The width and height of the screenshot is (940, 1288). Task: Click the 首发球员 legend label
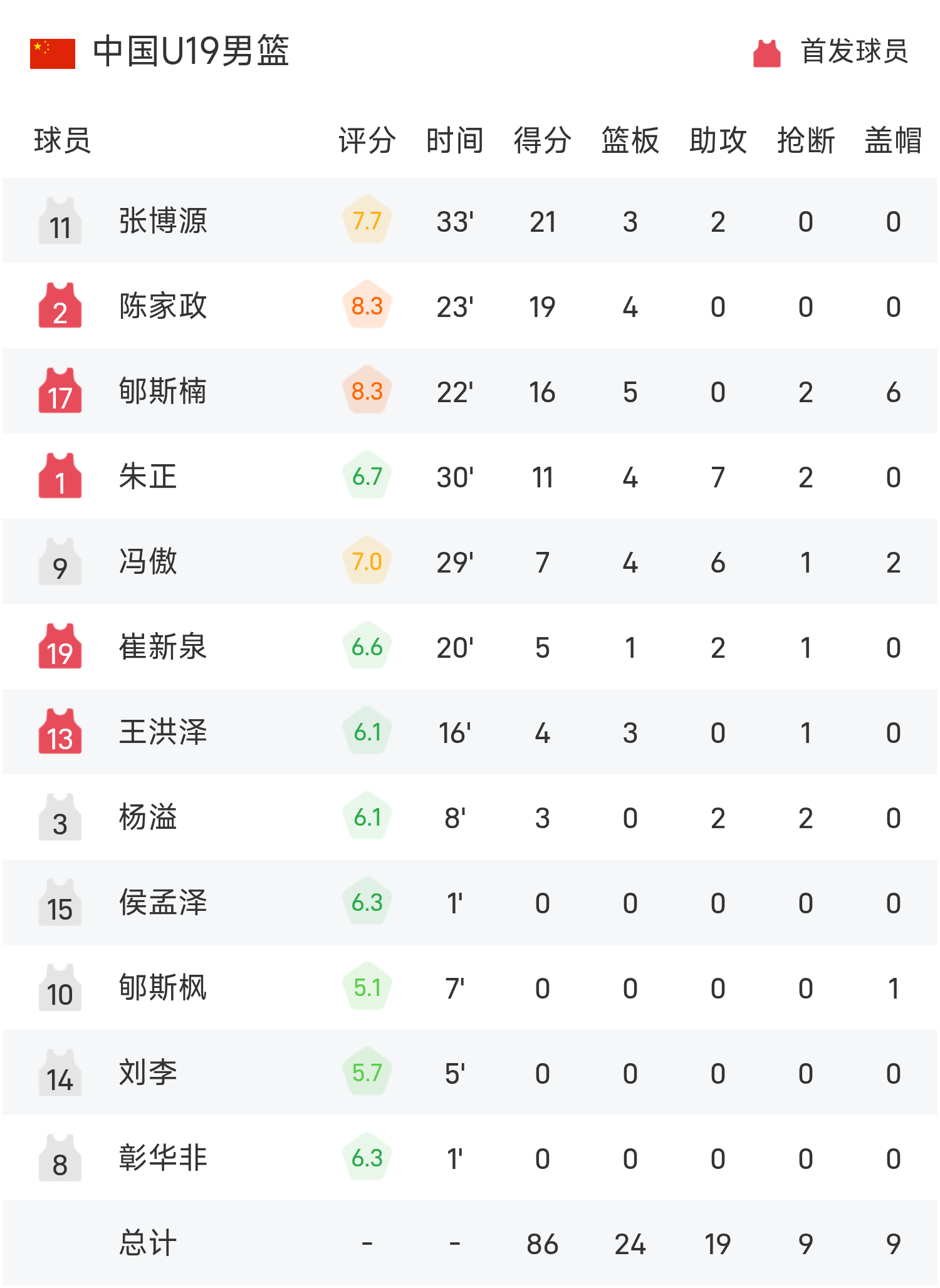[x=855, y=51]
